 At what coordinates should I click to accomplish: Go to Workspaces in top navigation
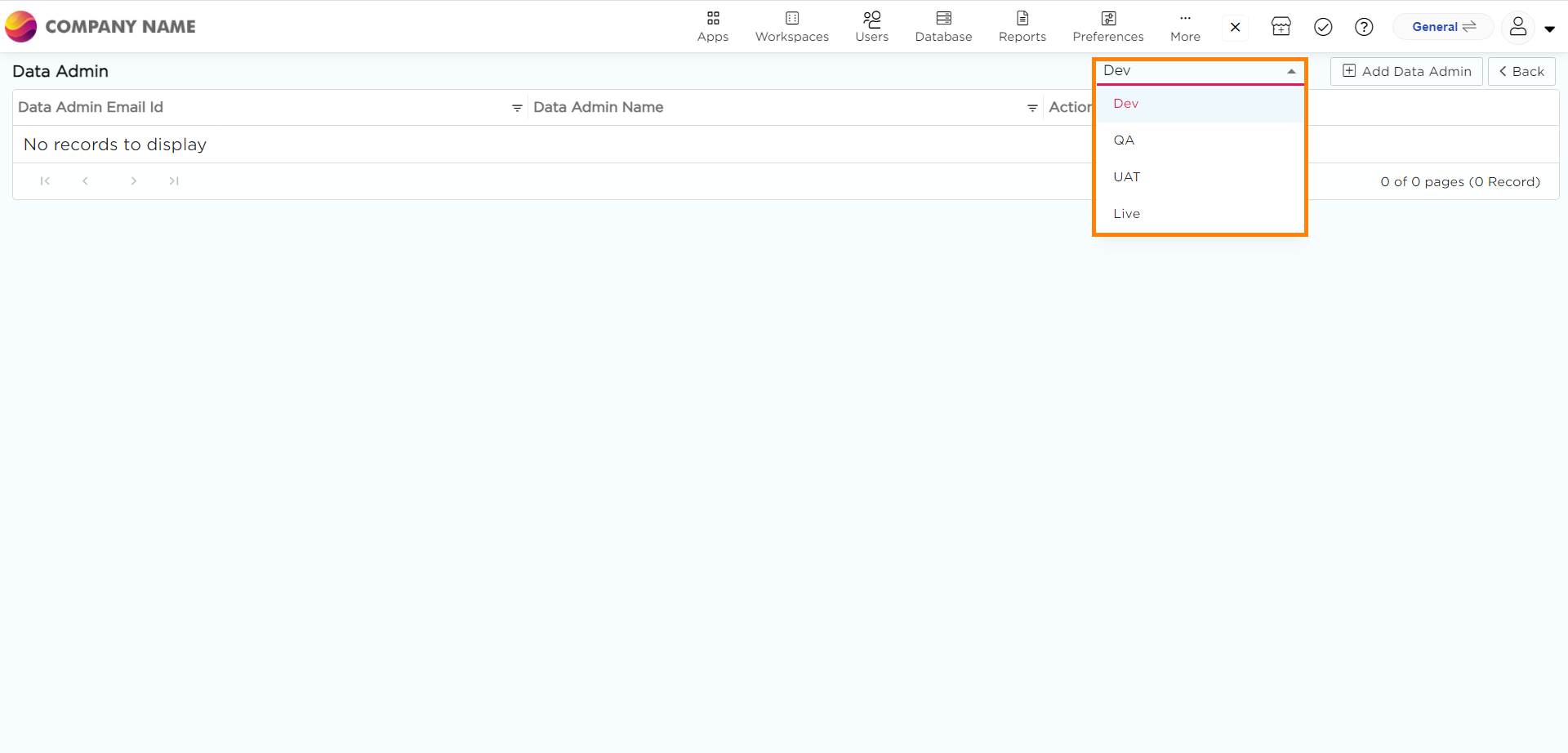click(x=791, y=27)
